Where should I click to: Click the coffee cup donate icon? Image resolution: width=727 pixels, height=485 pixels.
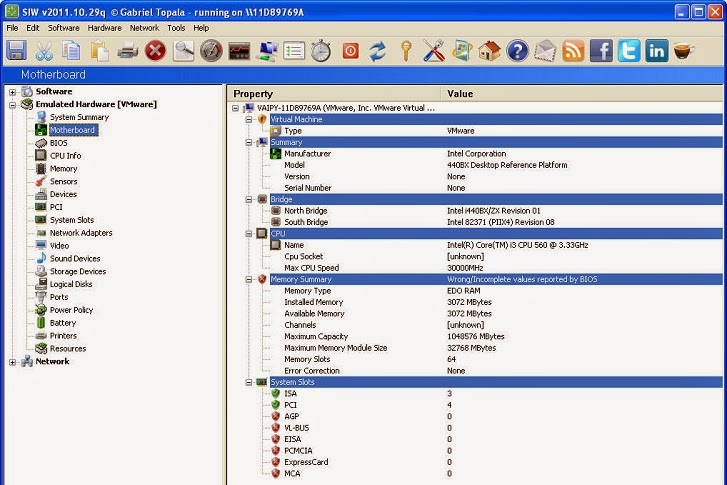click(x=683, y=51)
